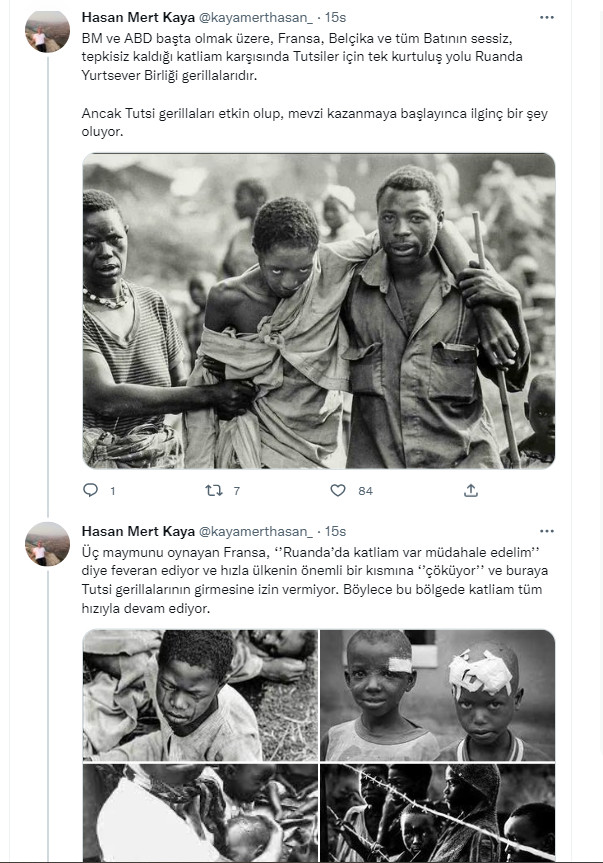Open @kayamerthasan_ handle on first tweet
603x863 pixels.
(251, 17)
